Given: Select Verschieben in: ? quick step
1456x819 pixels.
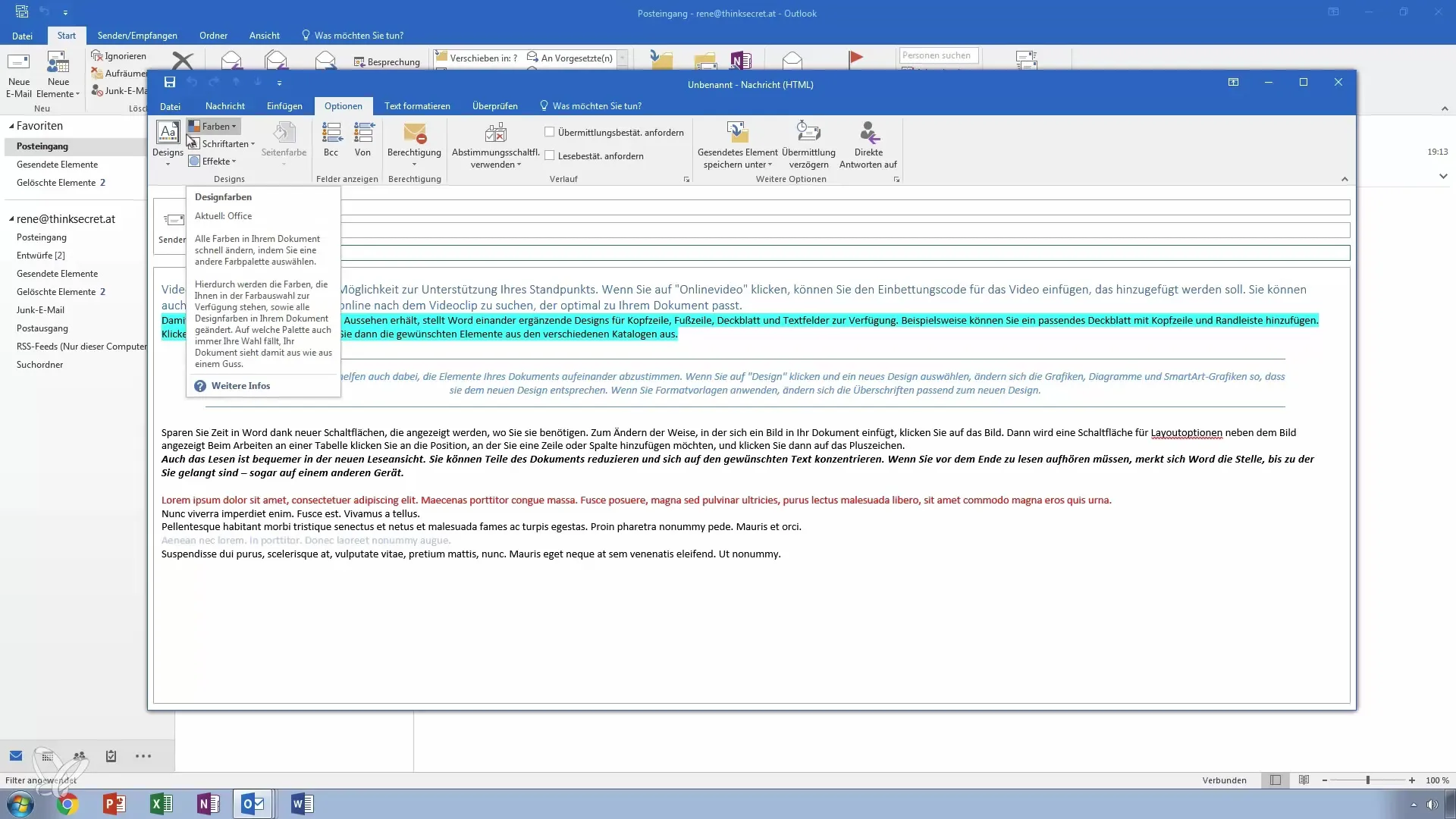Looking at the screenshot, I should pos(477,58).
